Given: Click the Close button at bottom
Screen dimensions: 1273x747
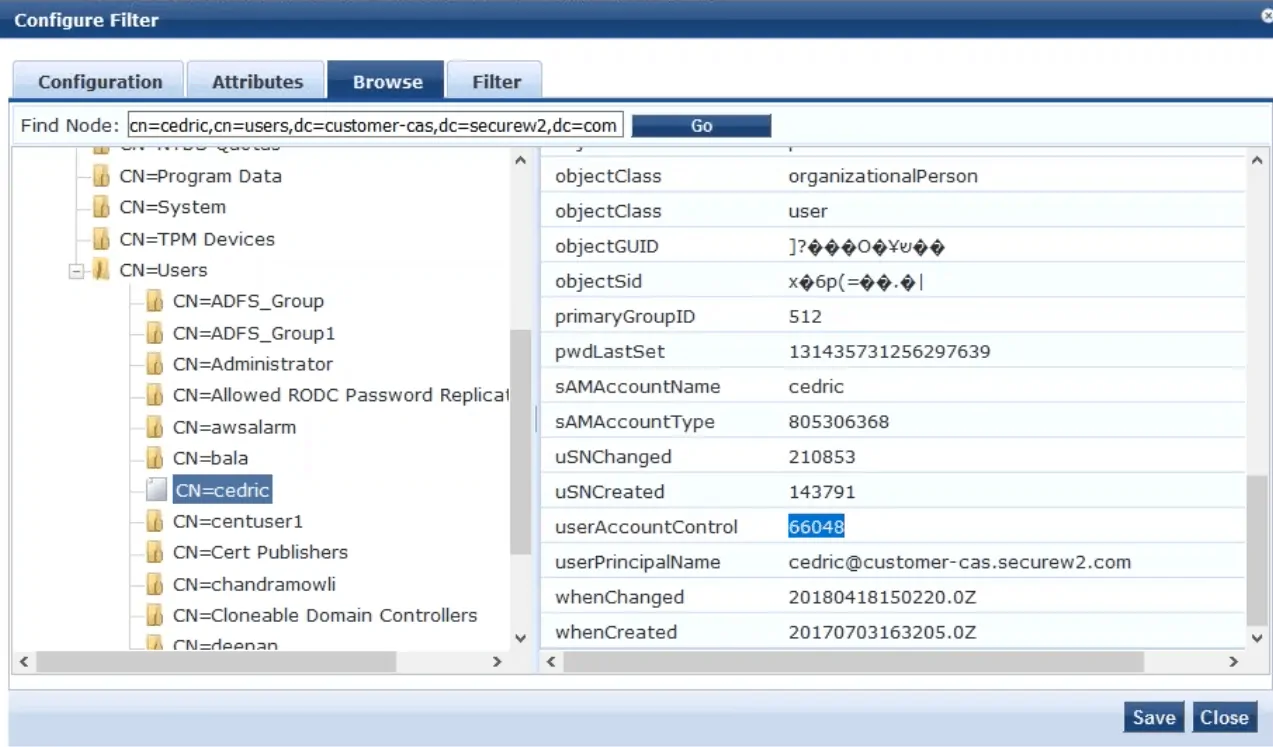Looking at the screenshot, I should point(1224,717).
